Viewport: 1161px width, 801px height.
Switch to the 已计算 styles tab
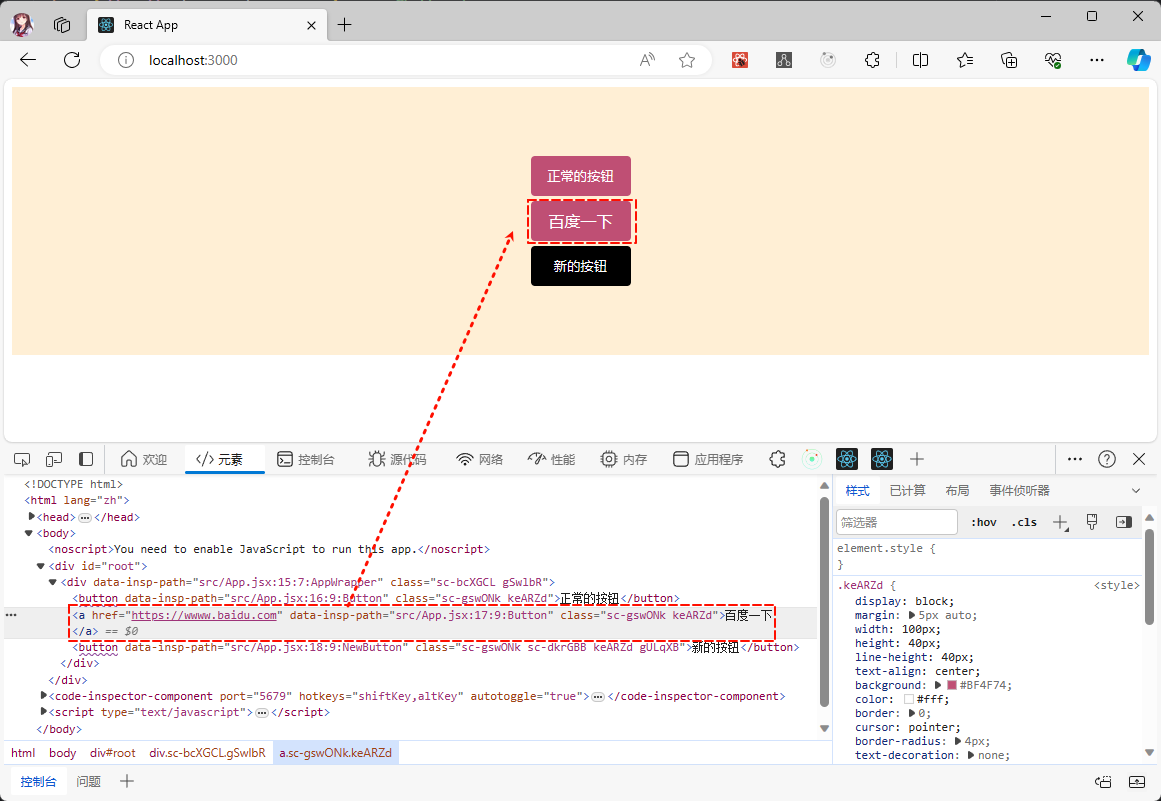click(x=908, y=490)
